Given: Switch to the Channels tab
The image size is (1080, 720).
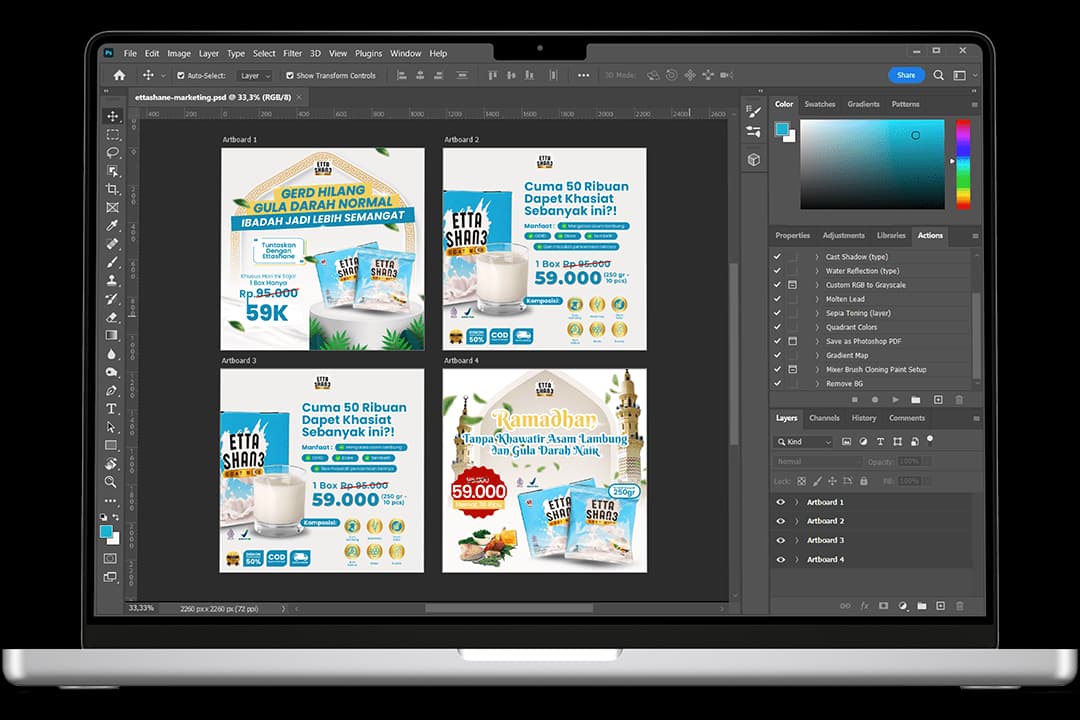Looking at the screenshot, I should tap(824, 418).
